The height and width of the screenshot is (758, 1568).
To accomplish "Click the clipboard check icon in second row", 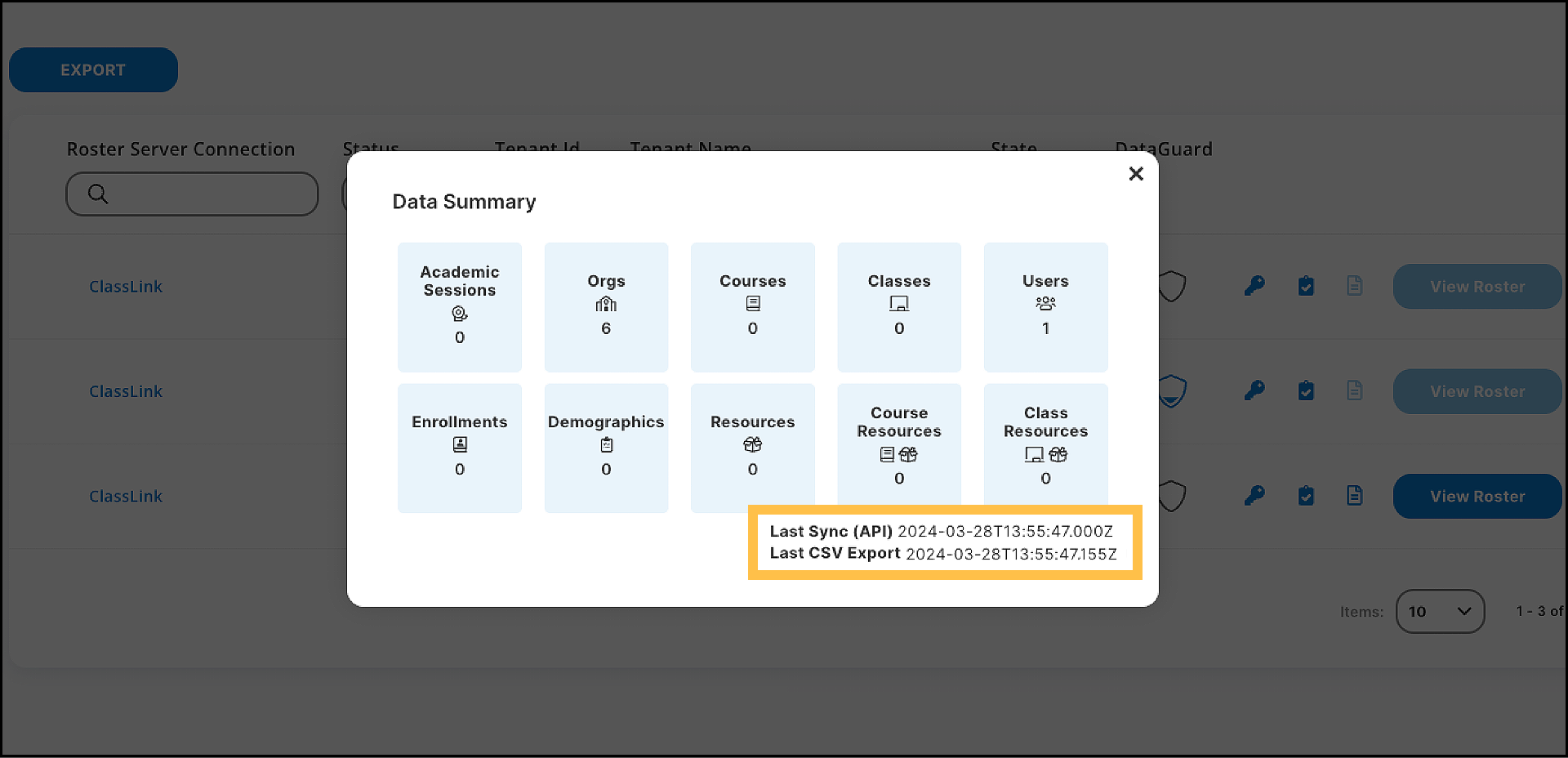I will (x=1306, y=390).
